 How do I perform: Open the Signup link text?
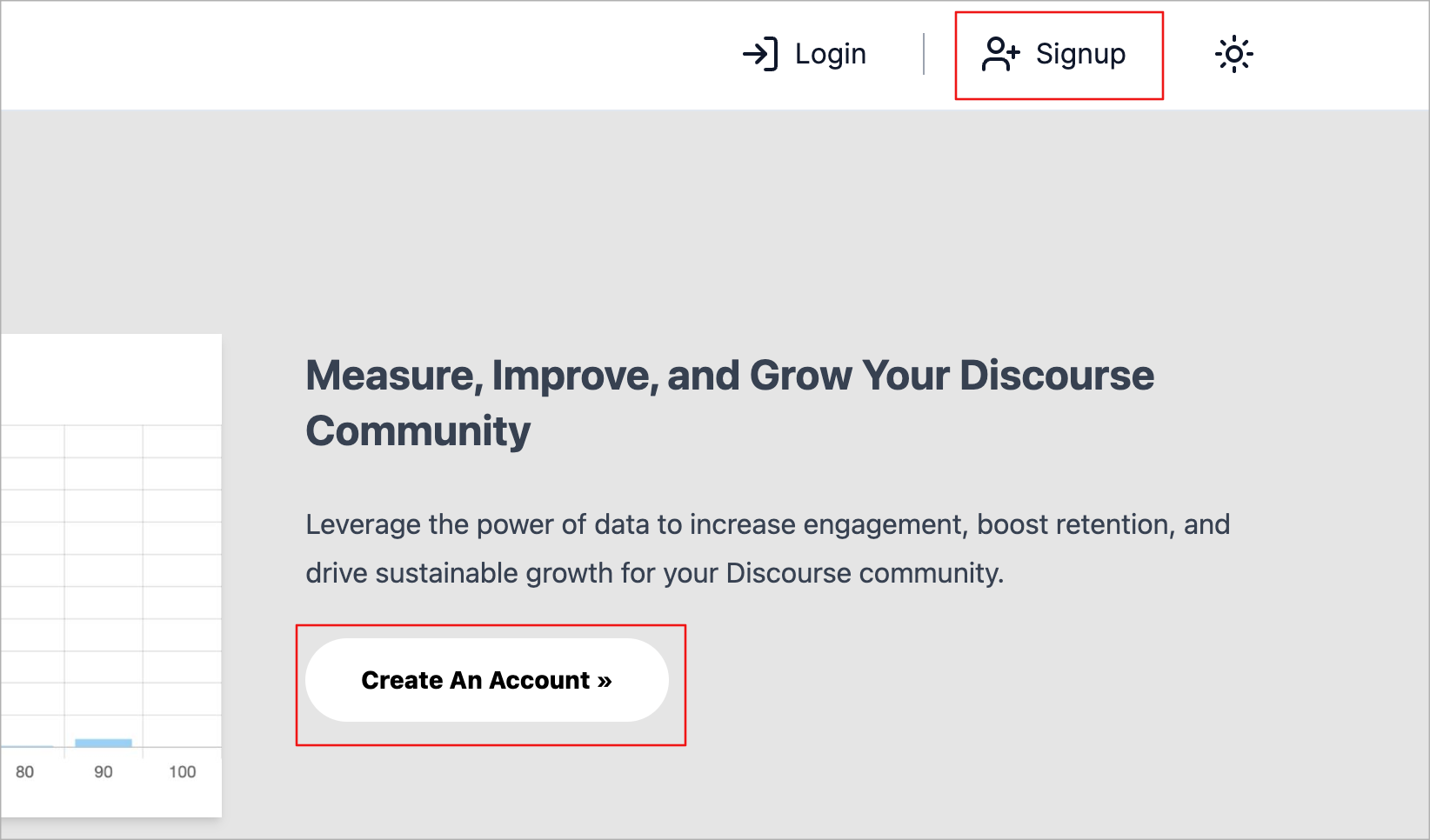point(1080,54)
